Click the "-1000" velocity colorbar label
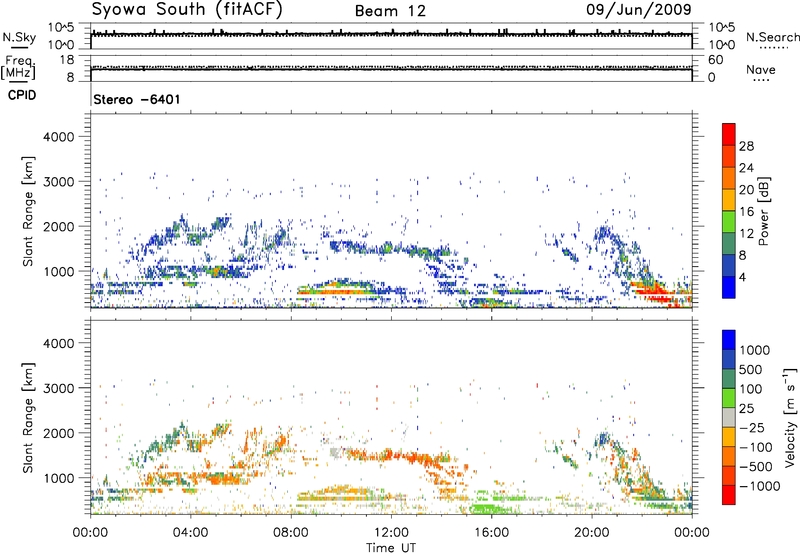Image resolution: width=800 pixels, height=554 pixels. point(760,486)
